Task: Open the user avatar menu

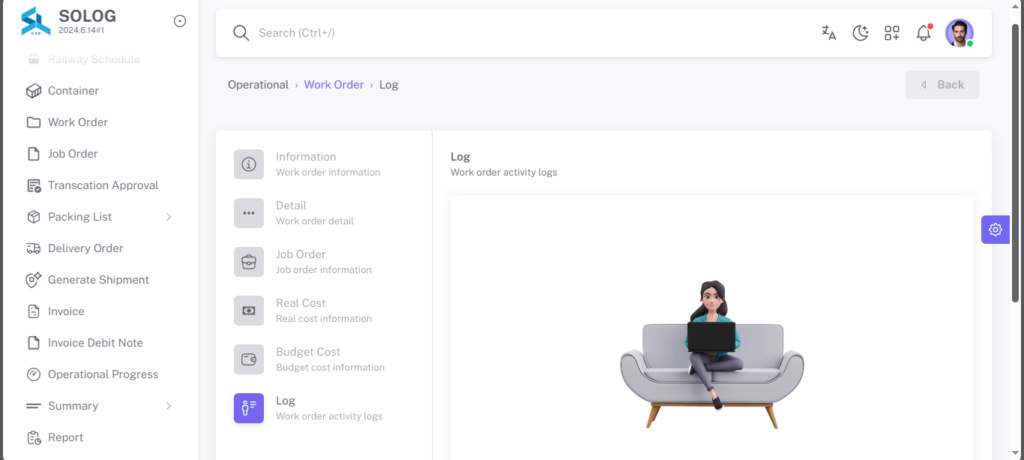Action: (959, 33)
